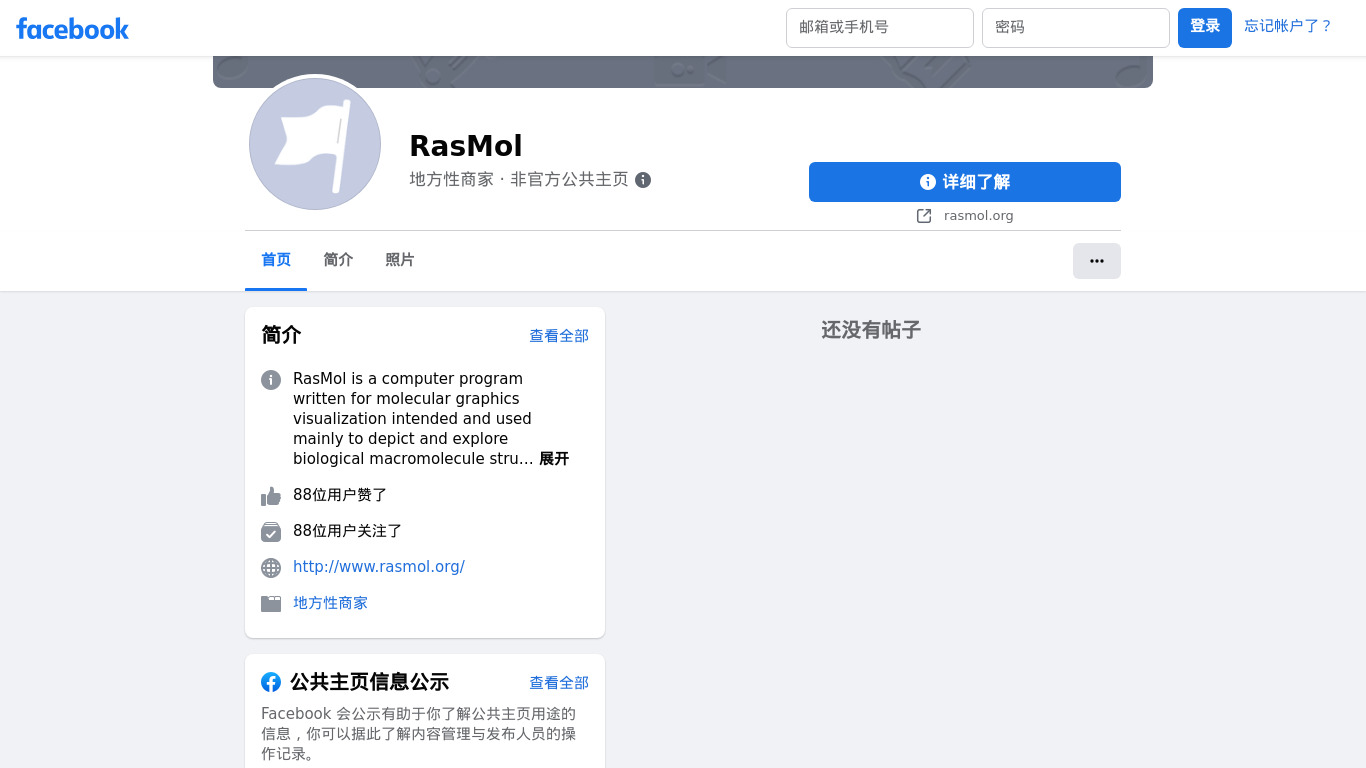Click 查看全部 in 公共主页信息公示 card
The height and width of the screenshot is (768, 1366).
559,683
